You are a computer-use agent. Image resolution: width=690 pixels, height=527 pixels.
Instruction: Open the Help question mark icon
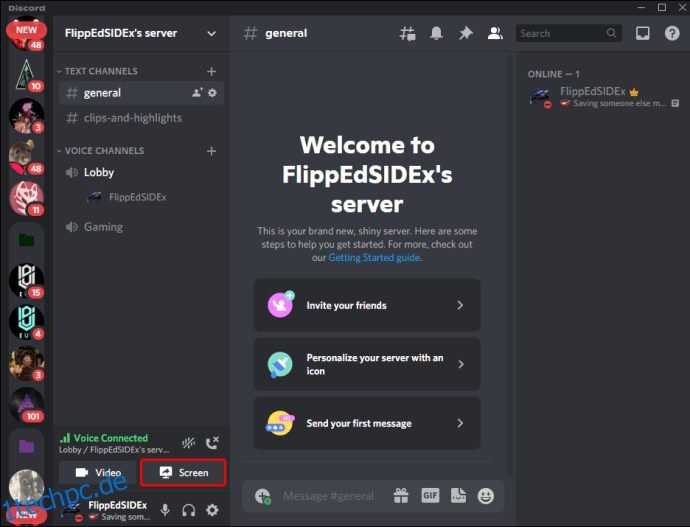[x=672, y=33]
